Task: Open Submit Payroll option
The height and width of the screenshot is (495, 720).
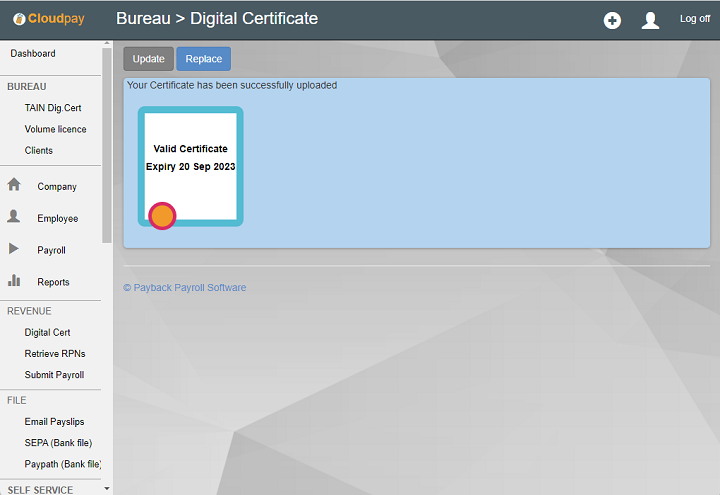Action: coord(54,375)
